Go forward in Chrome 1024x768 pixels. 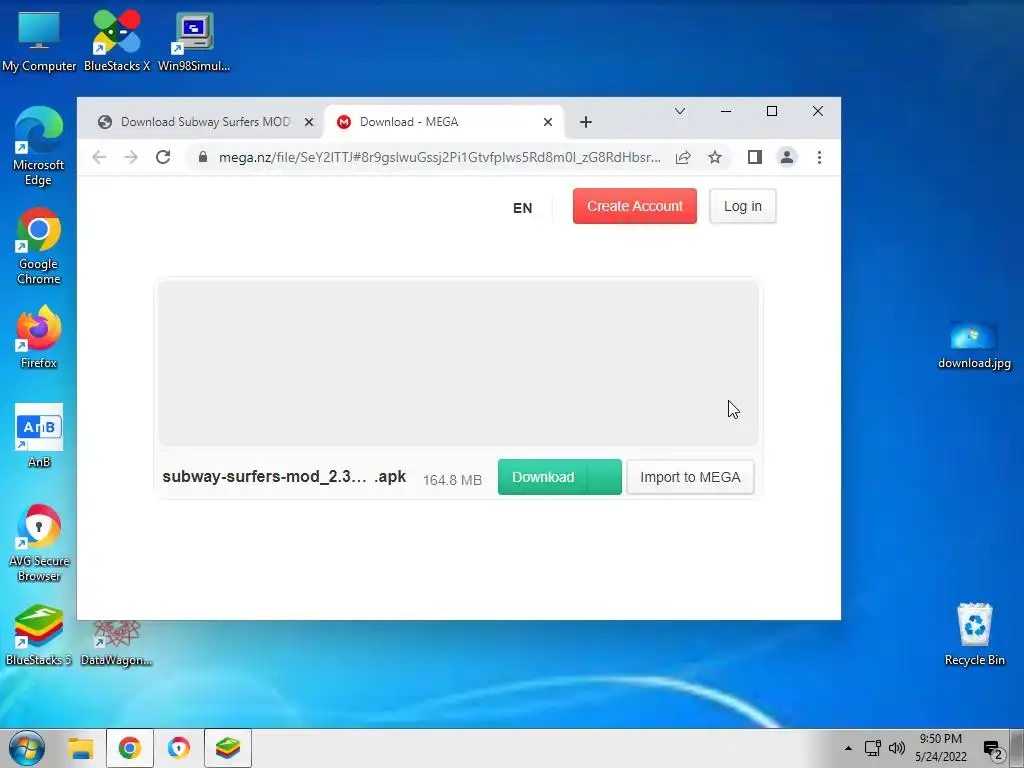tap(131, 157)
